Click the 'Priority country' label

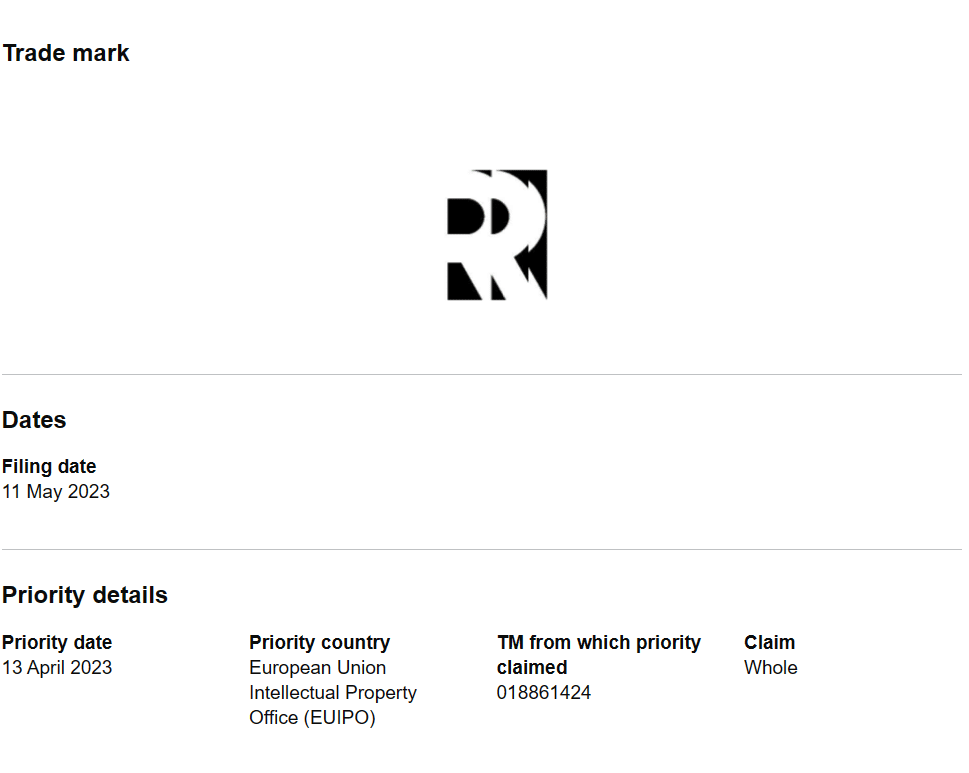point(319,643)
